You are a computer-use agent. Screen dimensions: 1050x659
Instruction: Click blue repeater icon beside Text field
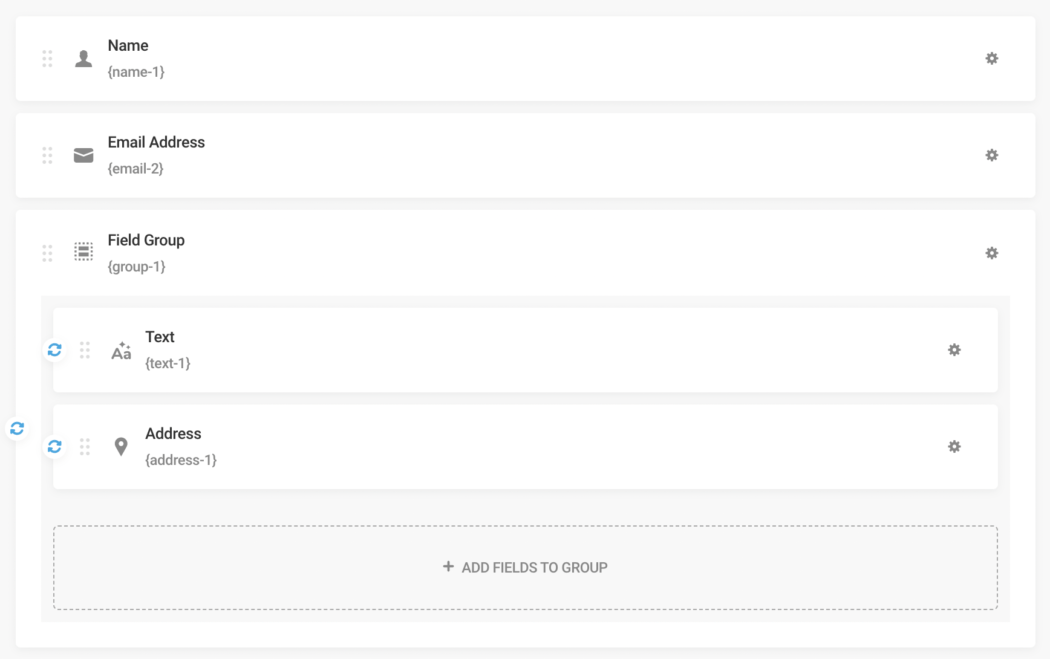click(55, 350)
